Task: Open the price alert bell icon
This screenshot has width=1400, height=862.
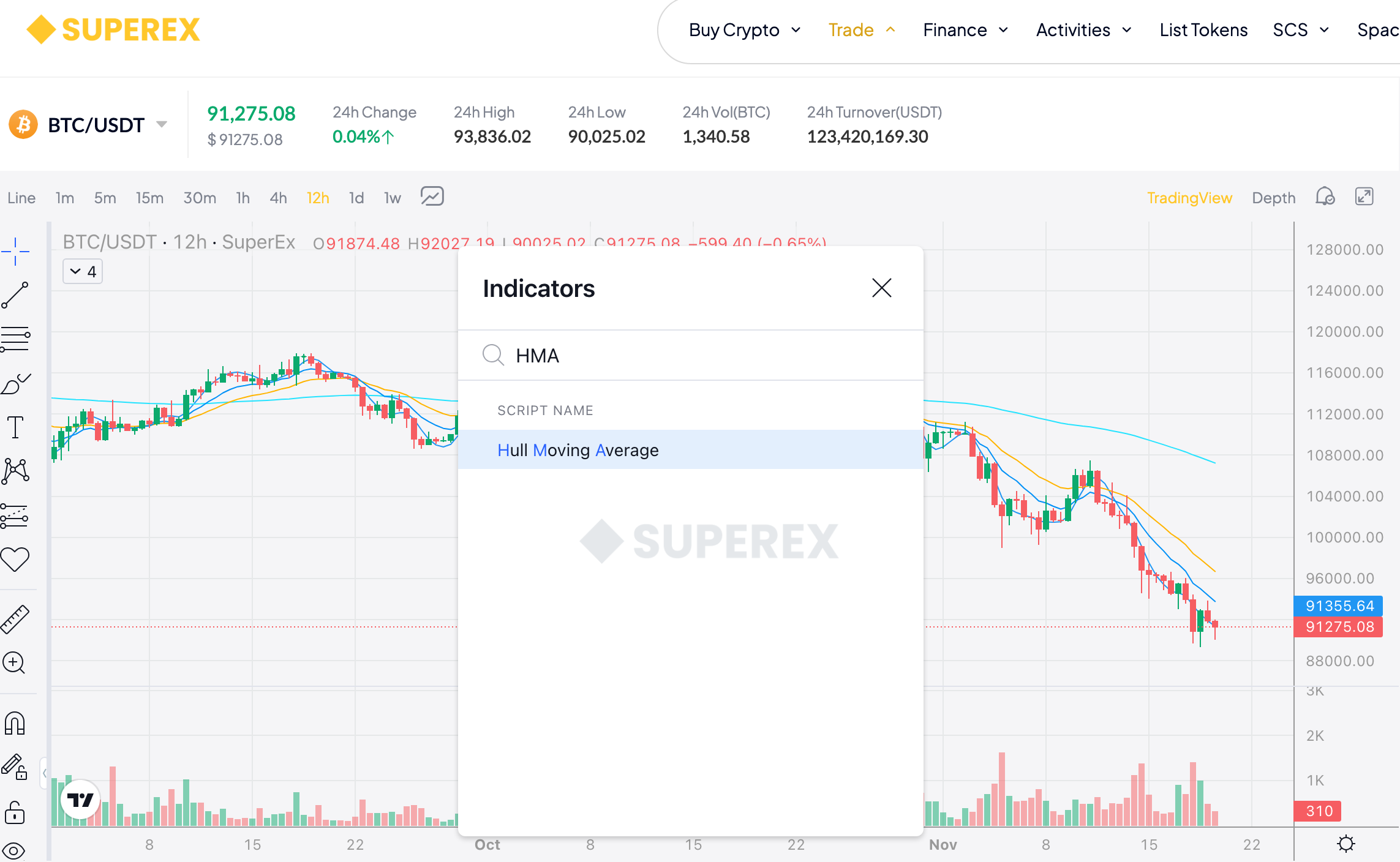Action: click(x=1325, y=197)
